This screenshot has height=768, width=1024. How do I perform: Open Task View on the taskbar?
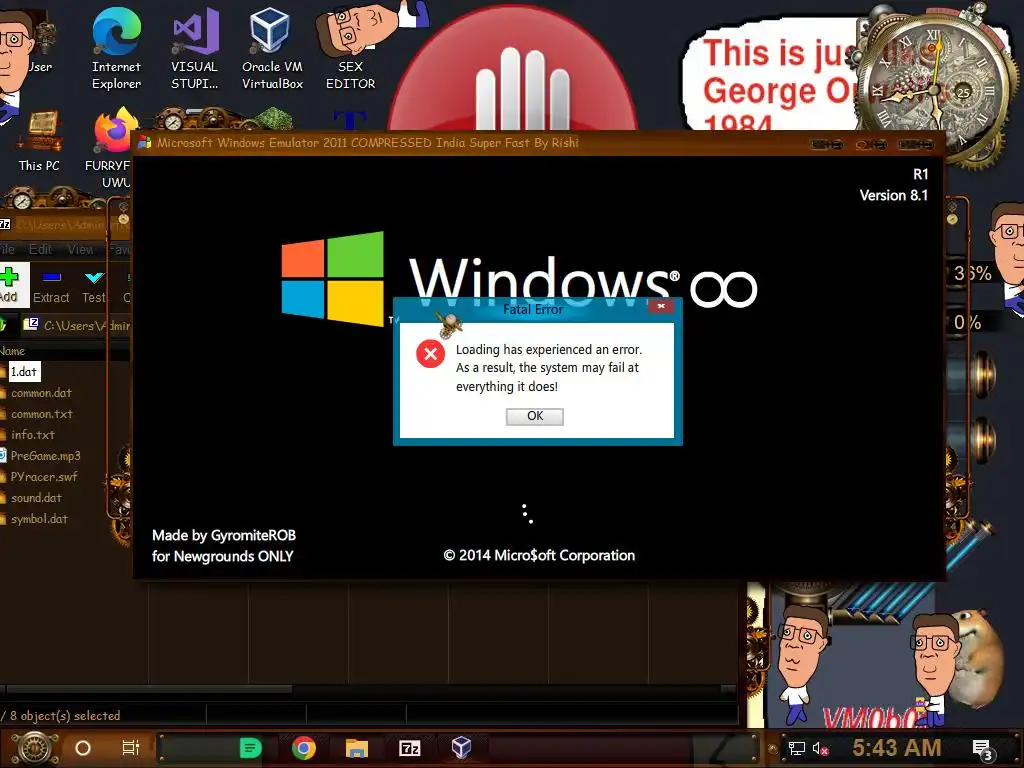pos(131,748)
